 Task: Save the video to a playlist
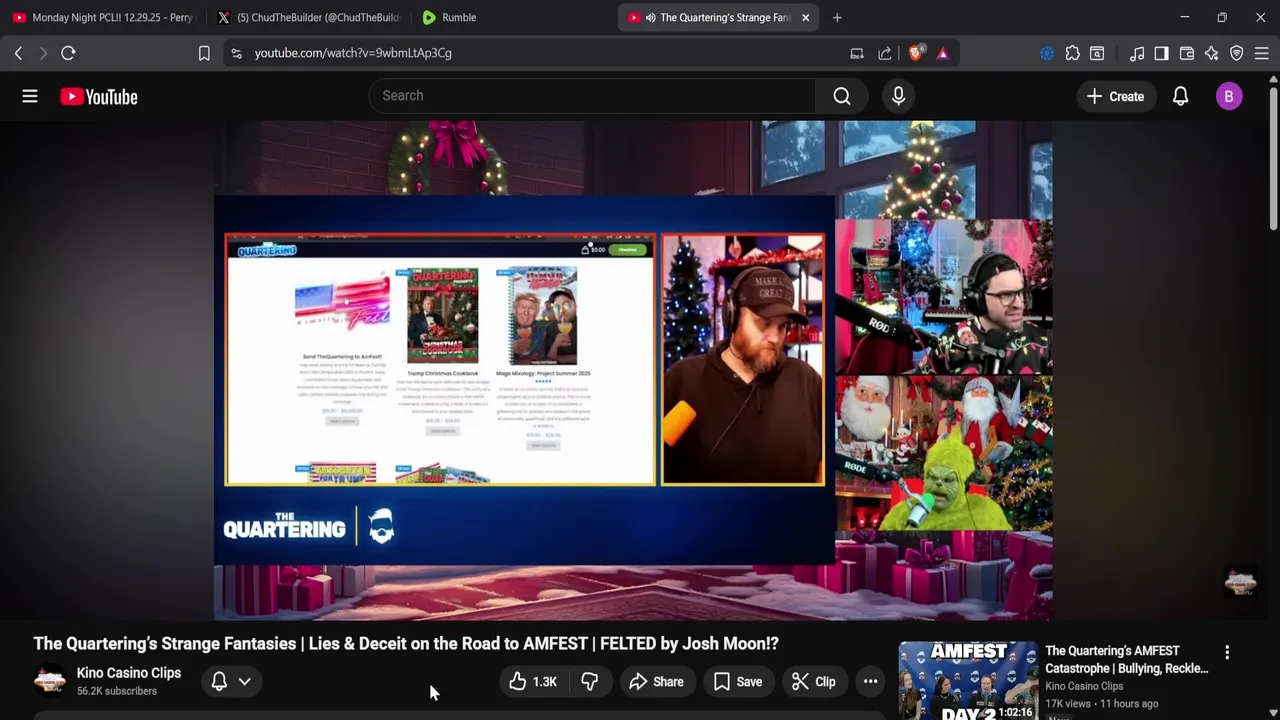pyautogui.click(x=738, y=682)
